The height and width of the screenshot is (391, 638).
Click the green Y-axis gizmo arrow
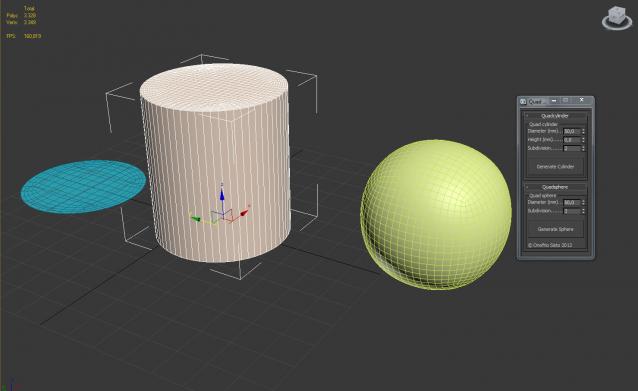[x=196, y=219]
